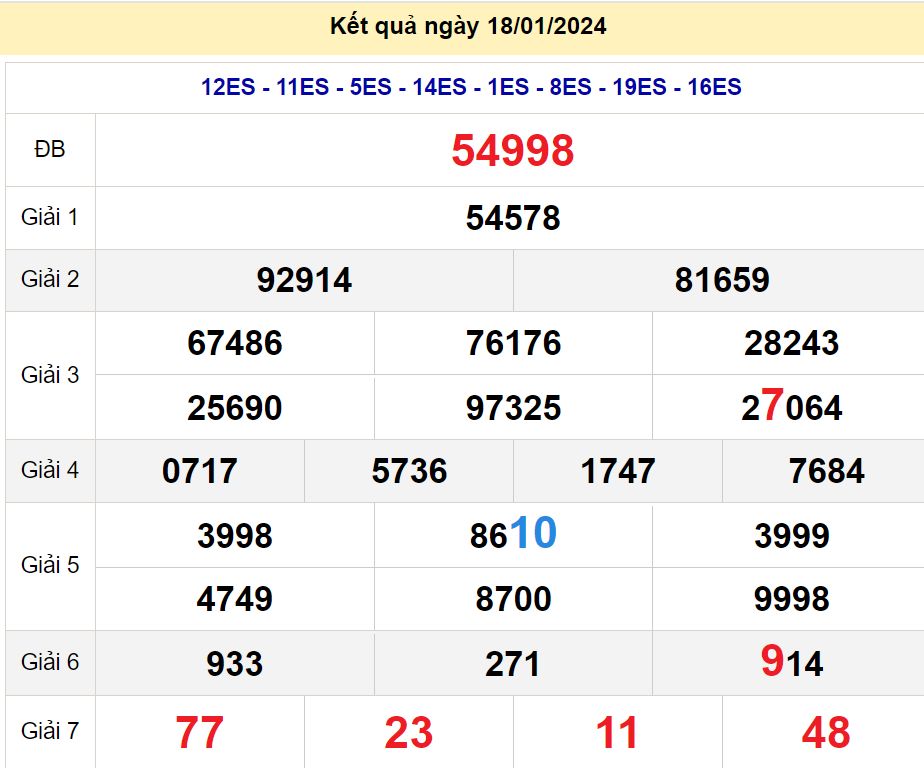Select the red Giải 7 number 48
924x768 pixels.
click(826, 733)
